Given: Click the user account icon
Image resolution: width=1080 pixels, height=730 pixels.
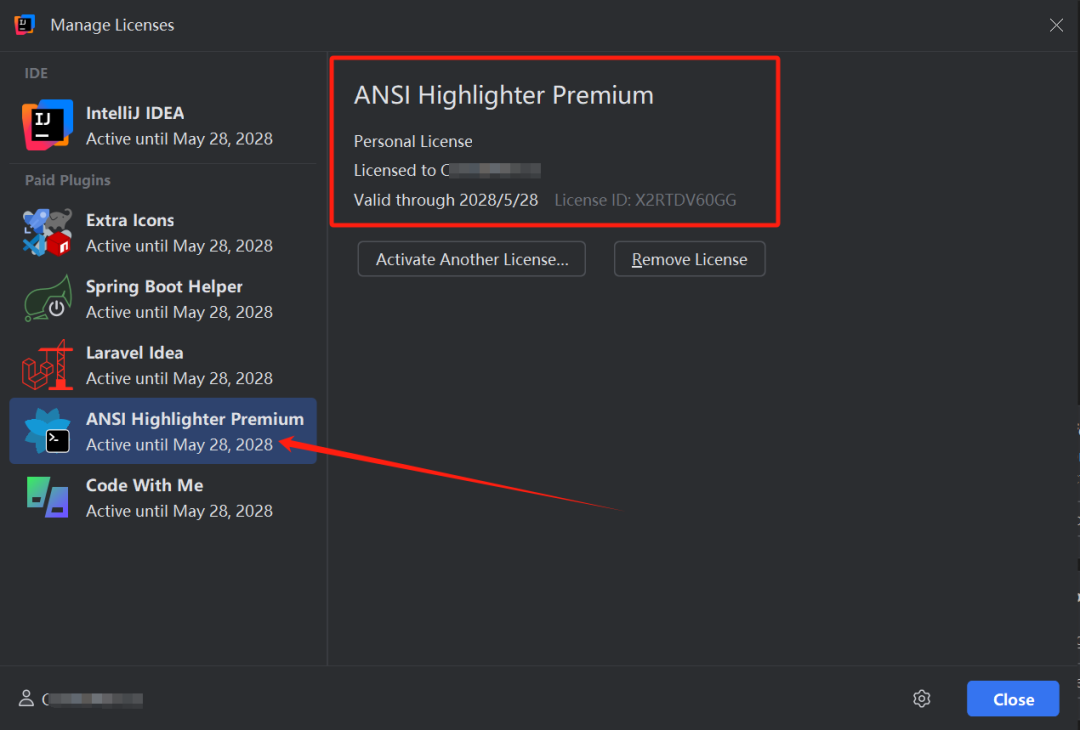Looking at the screenshot, I should tap(26, 699).
